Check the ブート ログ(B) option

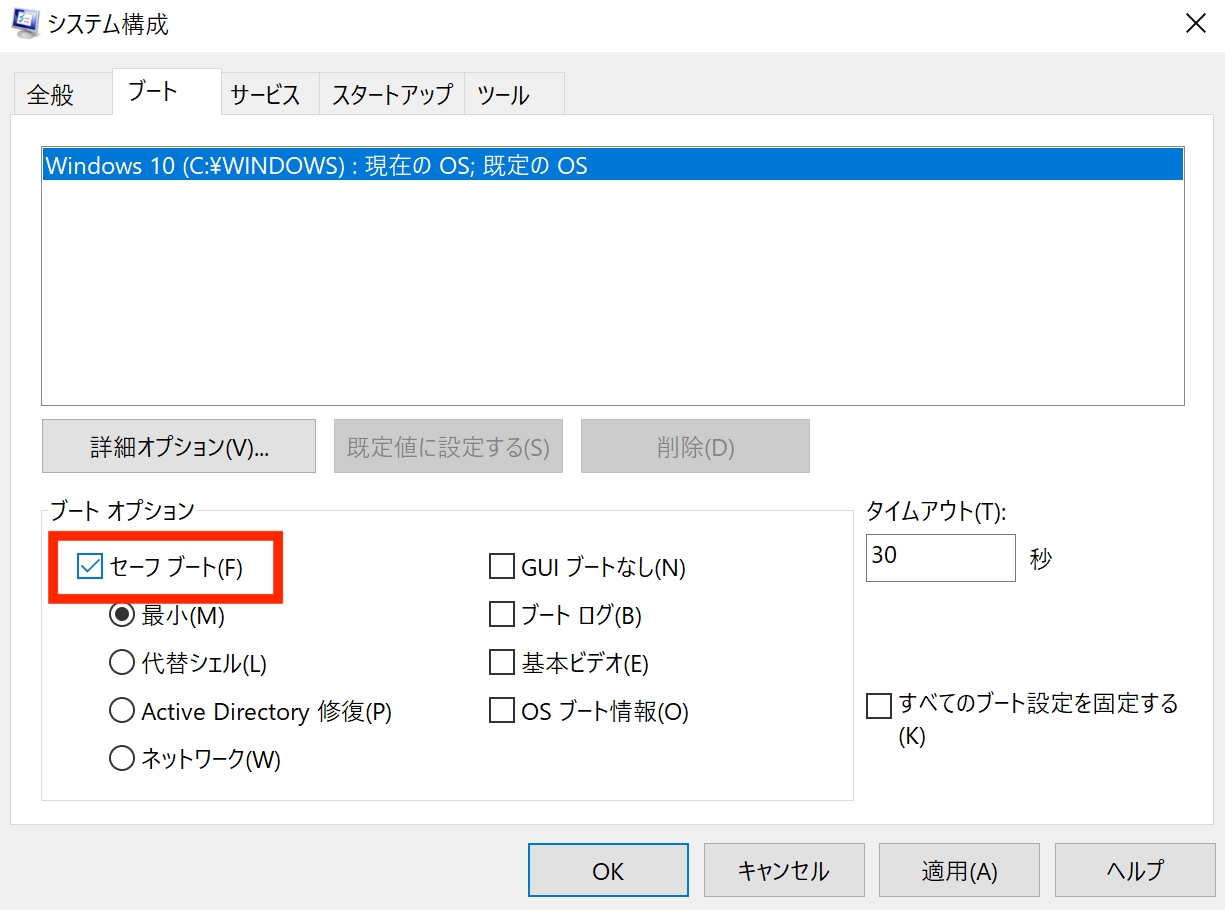click(501, 614)
